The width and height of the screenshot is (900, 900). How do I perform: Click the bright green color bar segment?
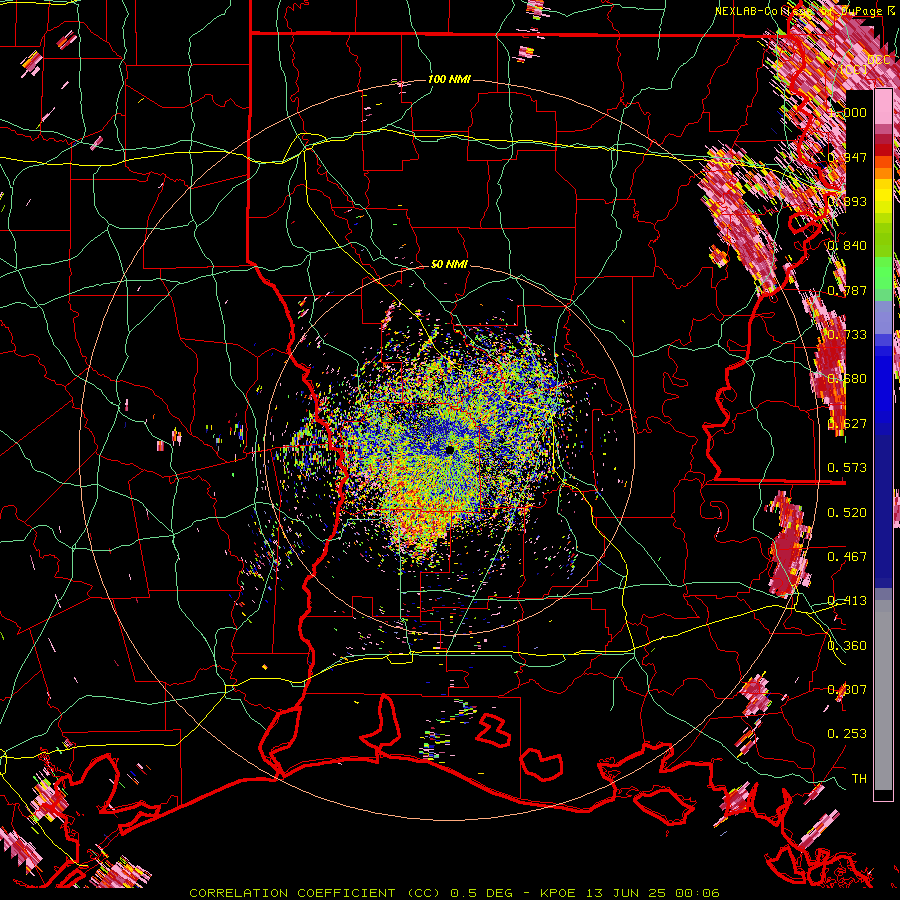click(883, 273)
